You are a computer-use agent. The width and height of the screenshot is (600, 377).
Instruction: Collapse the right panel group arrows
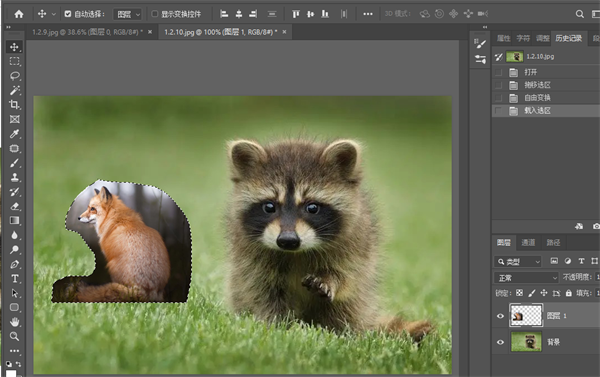485,27
